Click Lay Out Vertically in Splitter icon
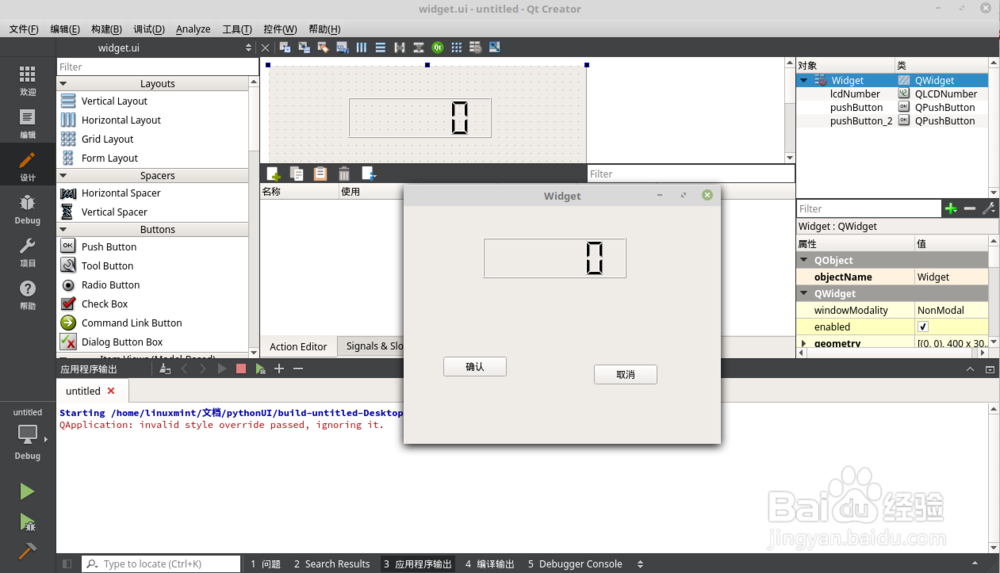 pos(418,47)
